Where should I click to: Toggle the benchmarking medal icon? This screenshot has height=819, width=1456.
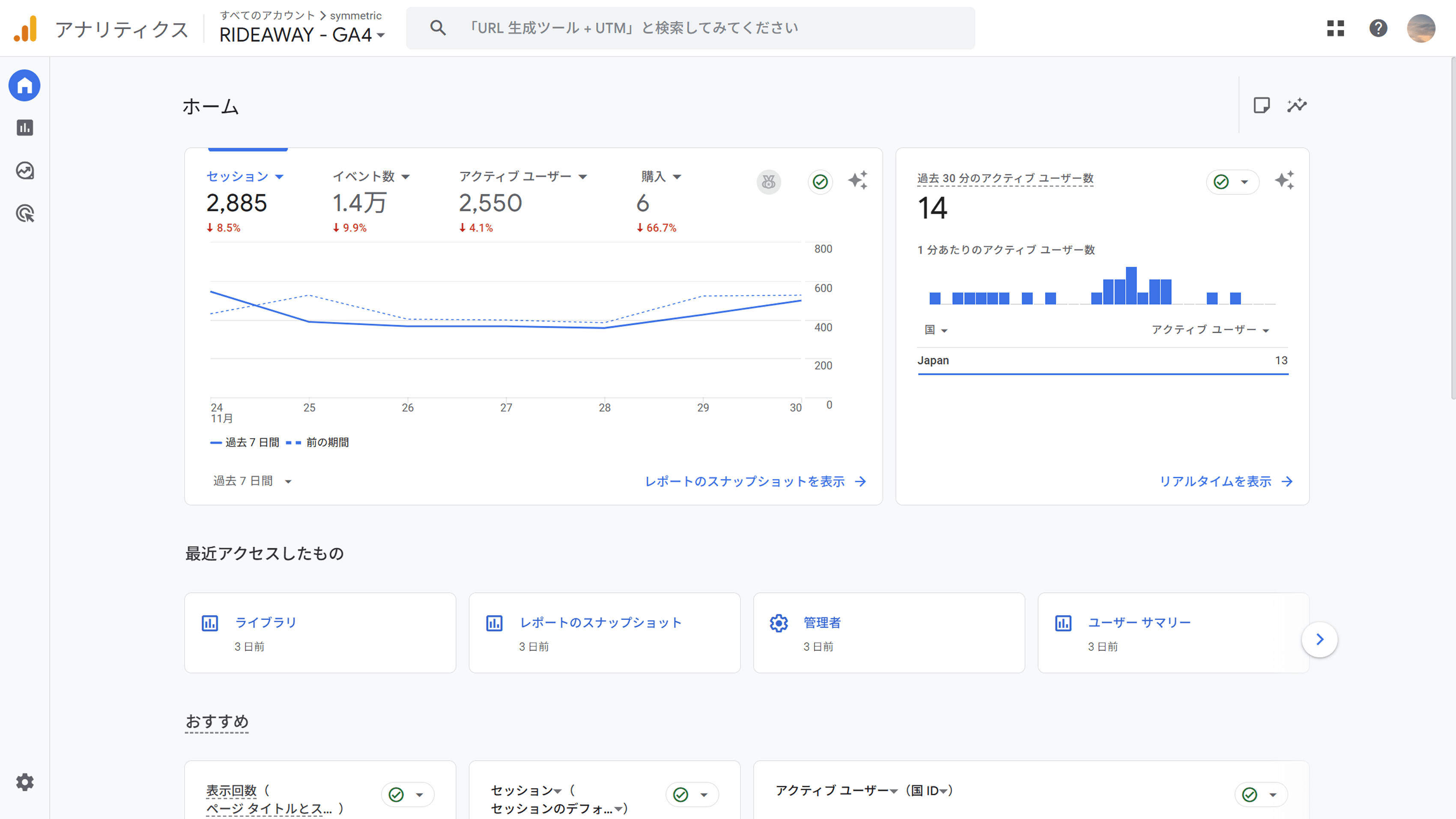coord(769,182)
